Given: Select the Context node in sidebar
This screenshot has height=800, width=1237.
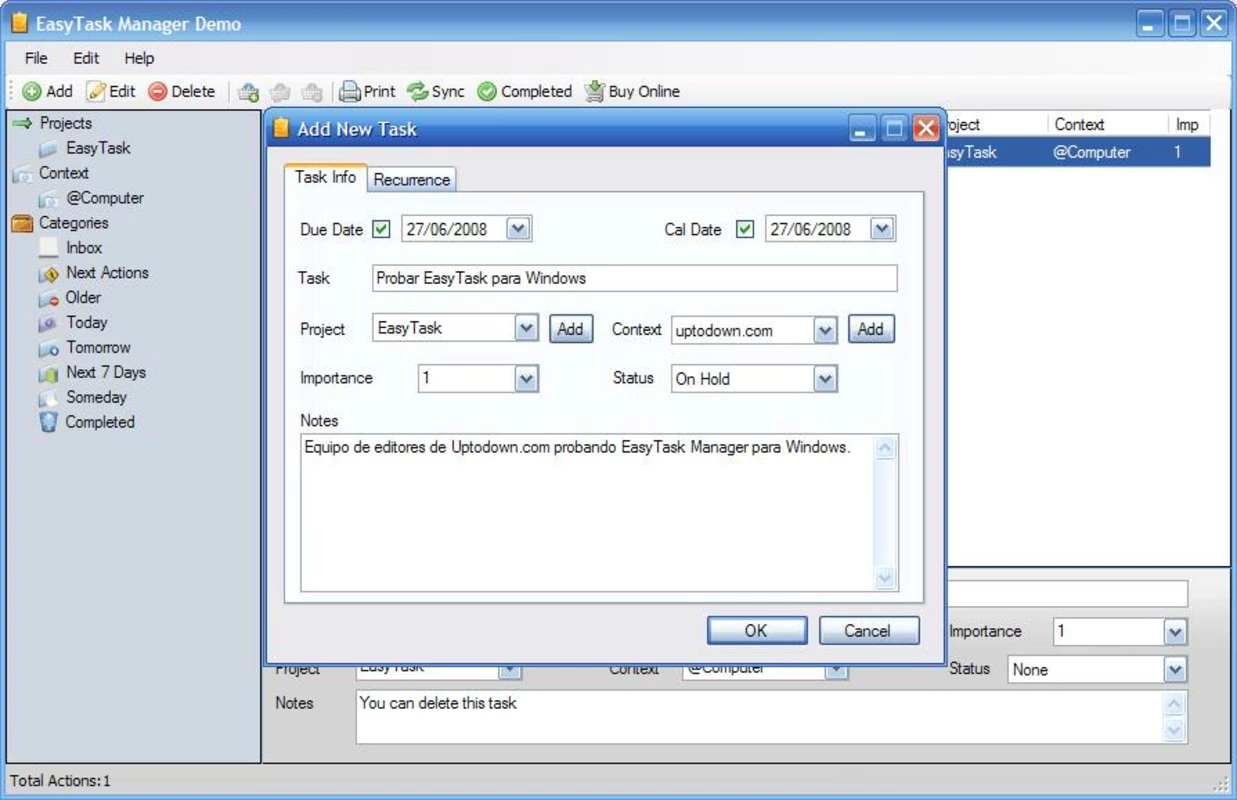Looking at the screenshot, I should point(64,173).
